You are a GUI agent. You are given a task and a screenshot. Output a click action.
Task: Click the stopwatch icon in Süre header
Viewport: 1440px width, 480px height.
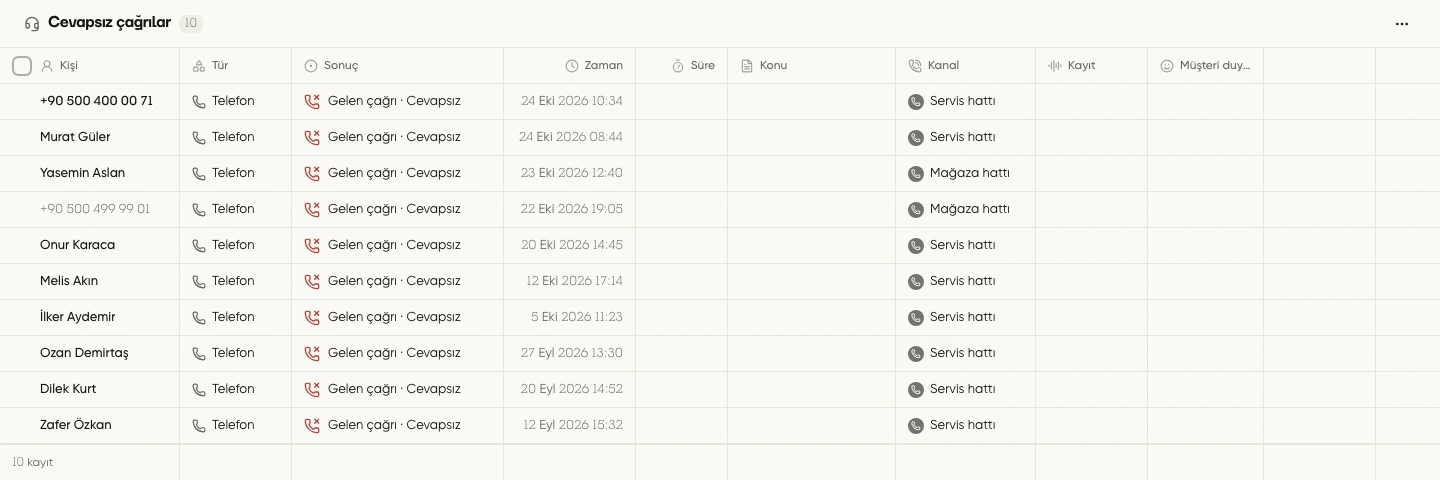pos(678,66)
